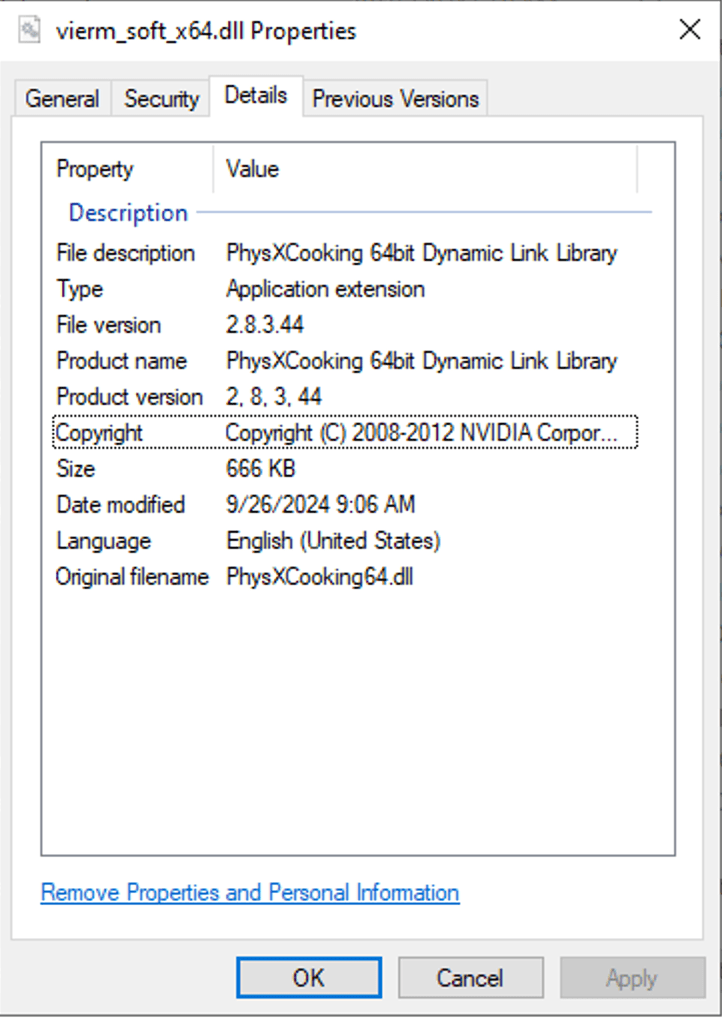Click the Size value 666 KB
The height and width of the screenshot is (1018, 722).
click(260, 469)
